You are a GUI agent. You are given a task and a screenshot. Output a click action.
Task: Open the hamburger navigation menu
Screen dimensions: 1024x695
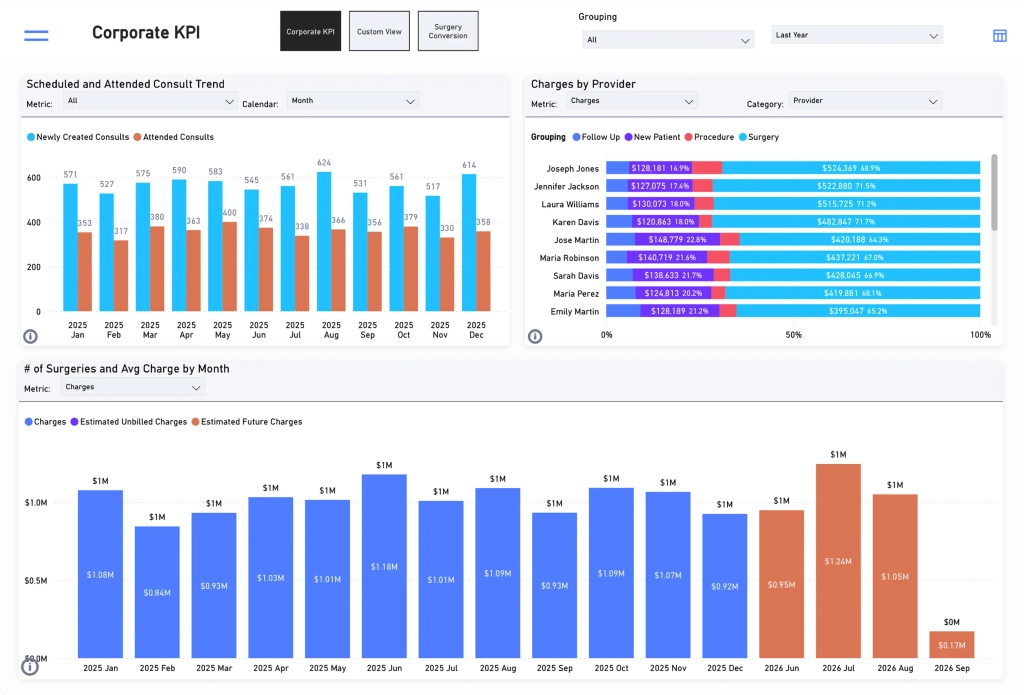pyautogui.click(x=36, y=35)
